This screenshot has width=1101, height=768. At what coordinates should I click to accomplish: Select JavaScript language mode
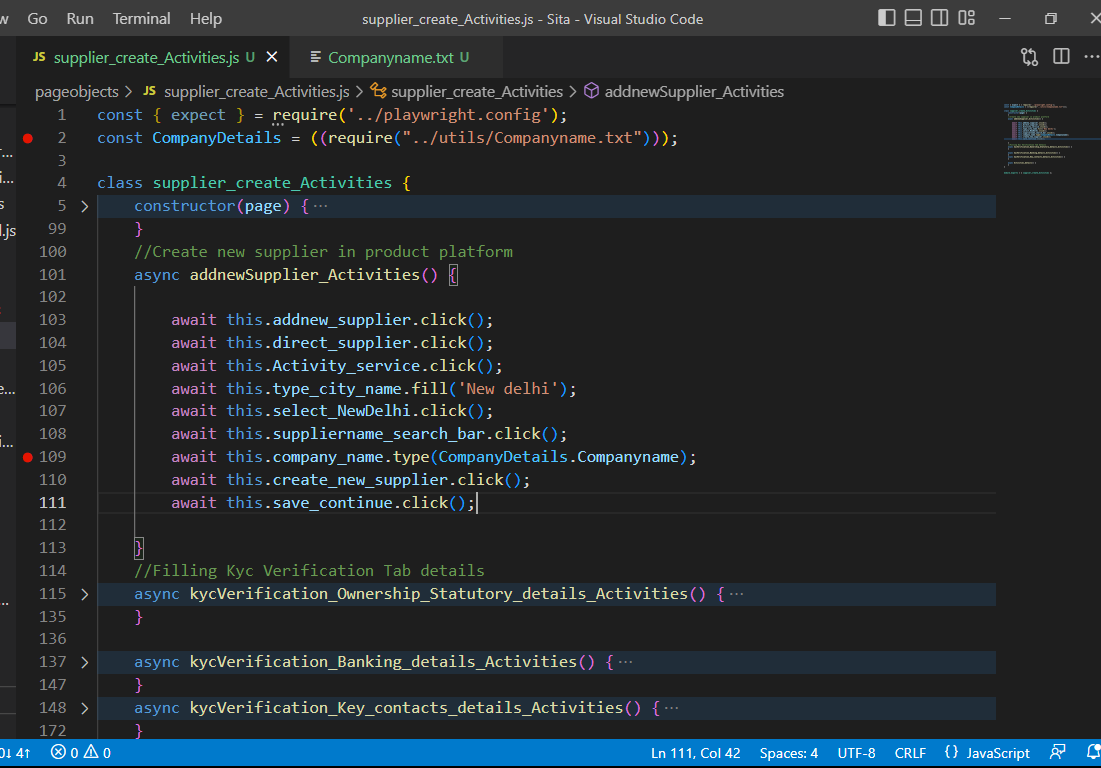[998, 753]
